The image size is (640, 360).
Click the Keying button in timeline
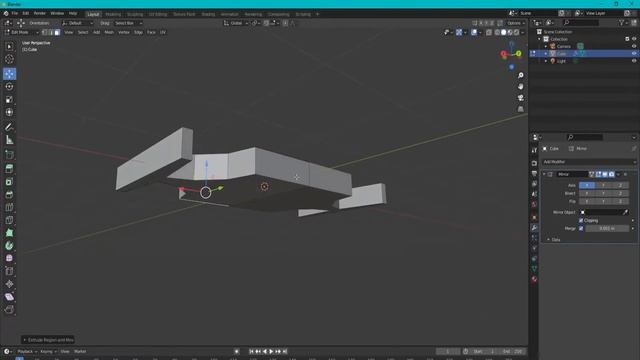pyautogui.click(x=48, y=351)
